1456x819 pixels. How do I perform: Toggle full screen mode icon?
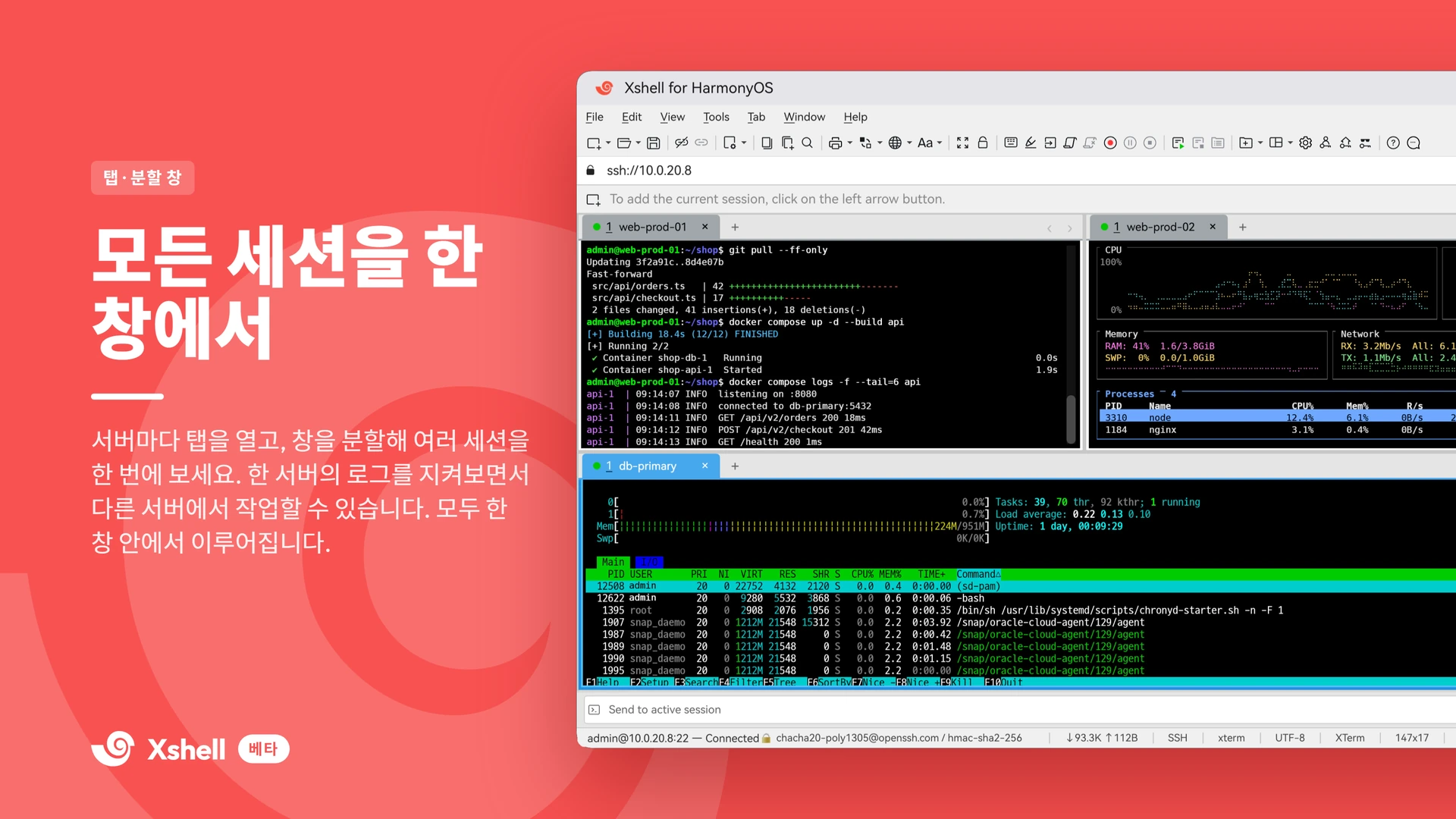click(962, 143)
